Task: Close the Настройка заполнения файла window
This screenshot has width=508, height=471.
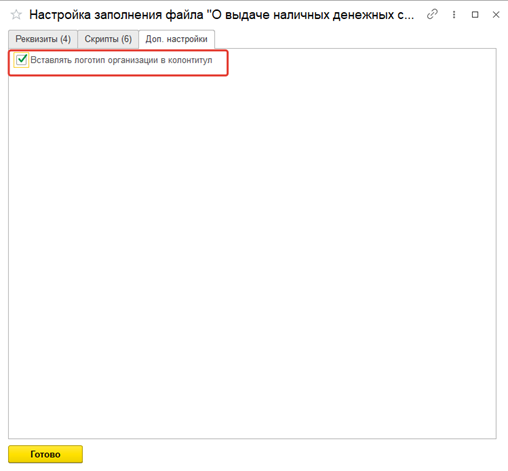Action: click(496, 15)
